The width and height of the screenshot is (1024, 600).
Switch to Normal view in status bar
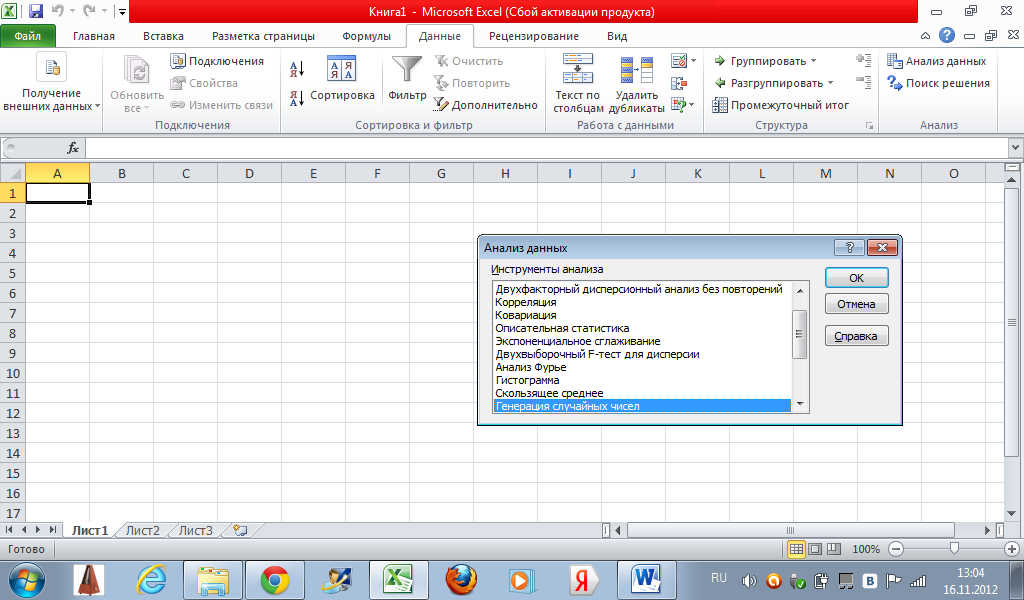[x=796, y=549]
